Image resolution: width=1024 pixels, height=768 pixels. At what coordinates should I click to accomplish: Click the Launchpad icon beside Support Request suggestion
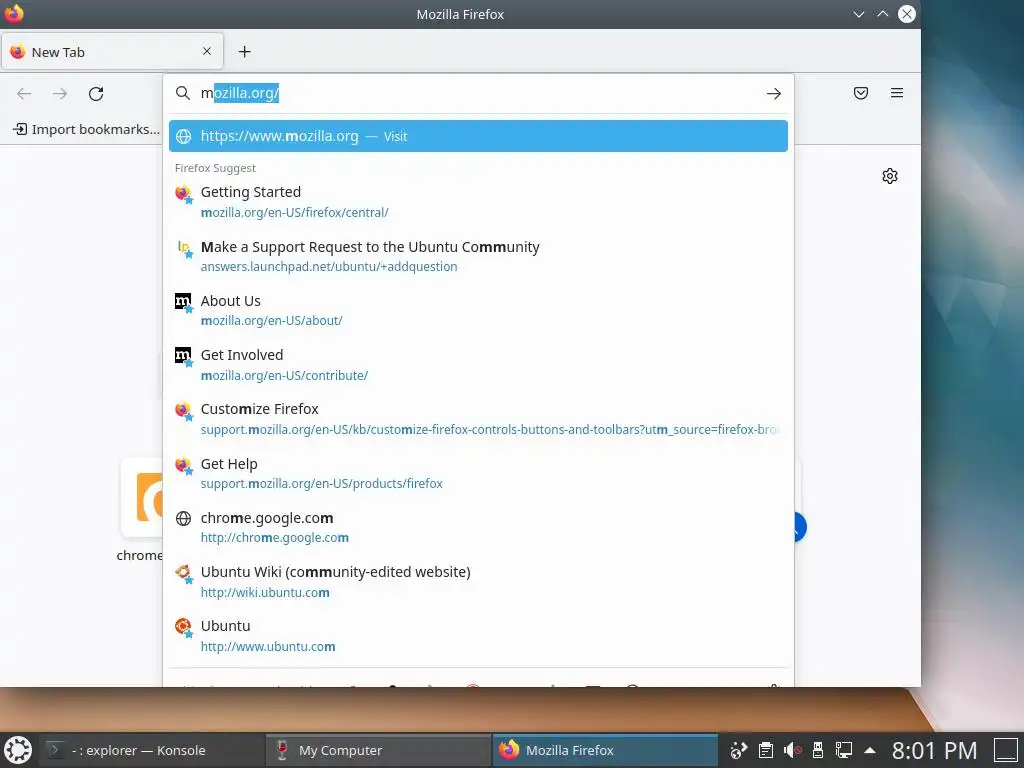pos(184,248)
